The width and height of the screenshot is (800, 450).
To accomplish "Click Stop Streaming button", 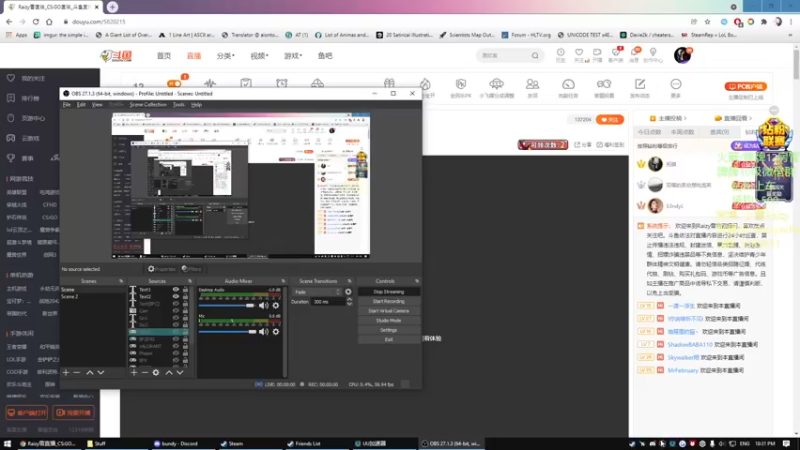I will pyautogui.click(x=389, y=292).
